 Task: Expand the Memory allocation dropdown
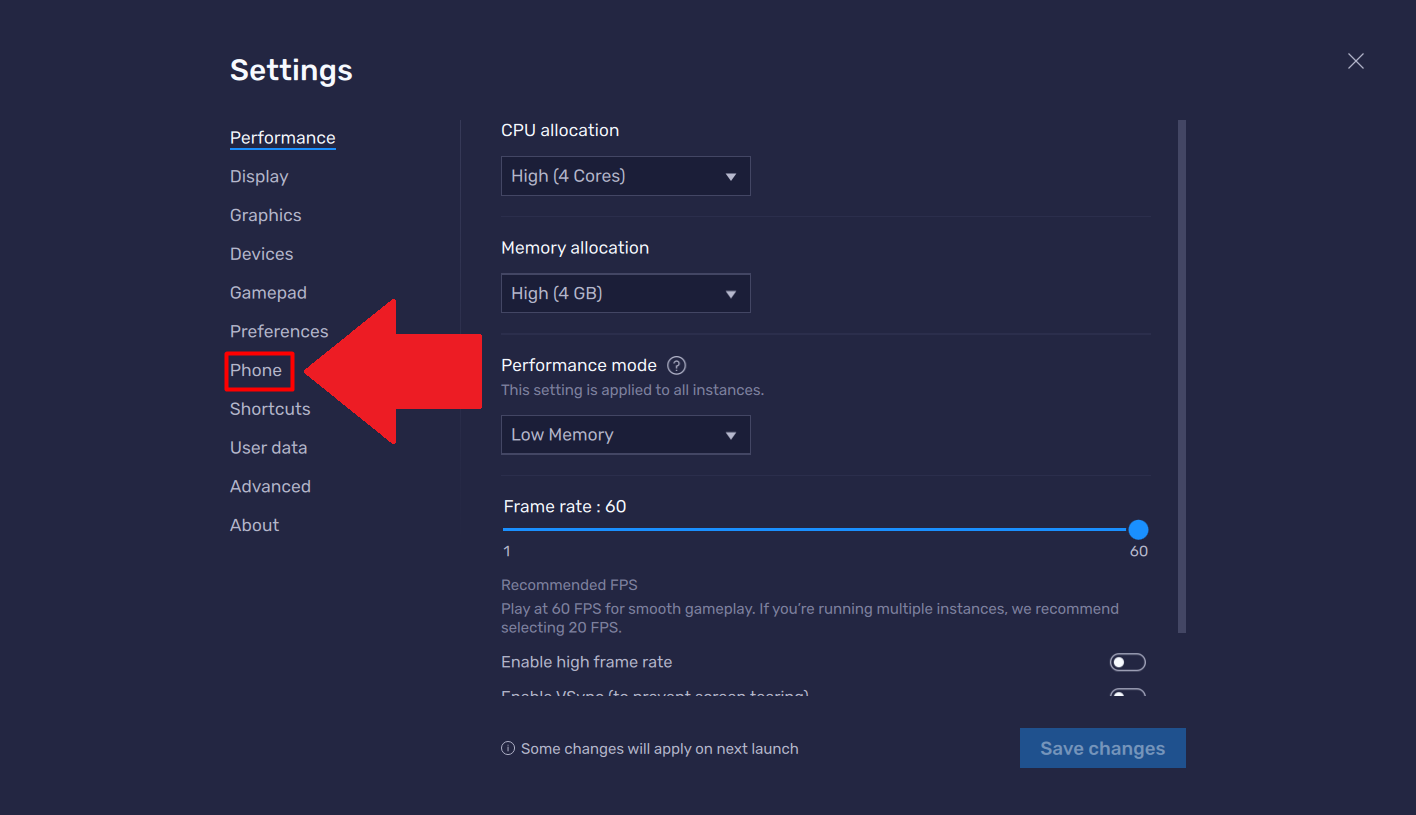(x=625, y=294)
